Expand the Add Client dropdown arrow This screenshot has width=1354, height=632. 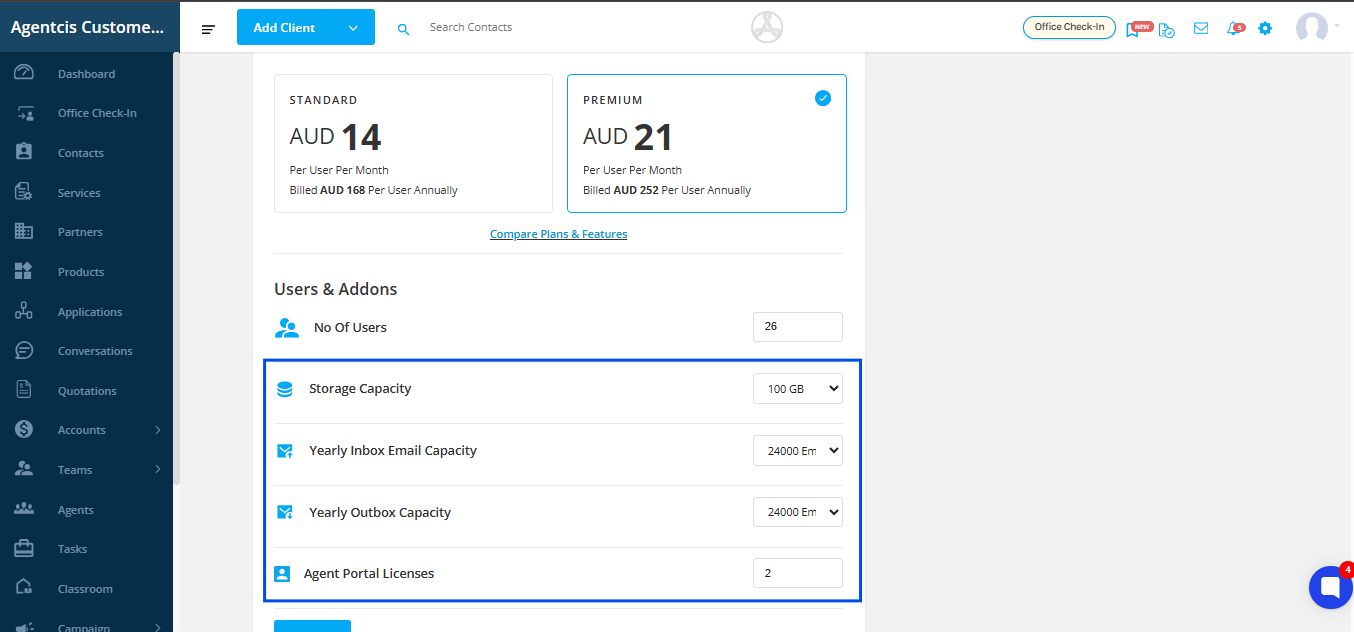click(x=353, y=28)
